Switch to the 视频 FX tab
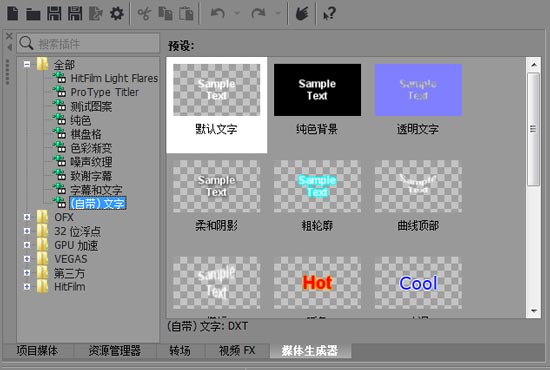550x370 pixels. [x=237, y=351]
